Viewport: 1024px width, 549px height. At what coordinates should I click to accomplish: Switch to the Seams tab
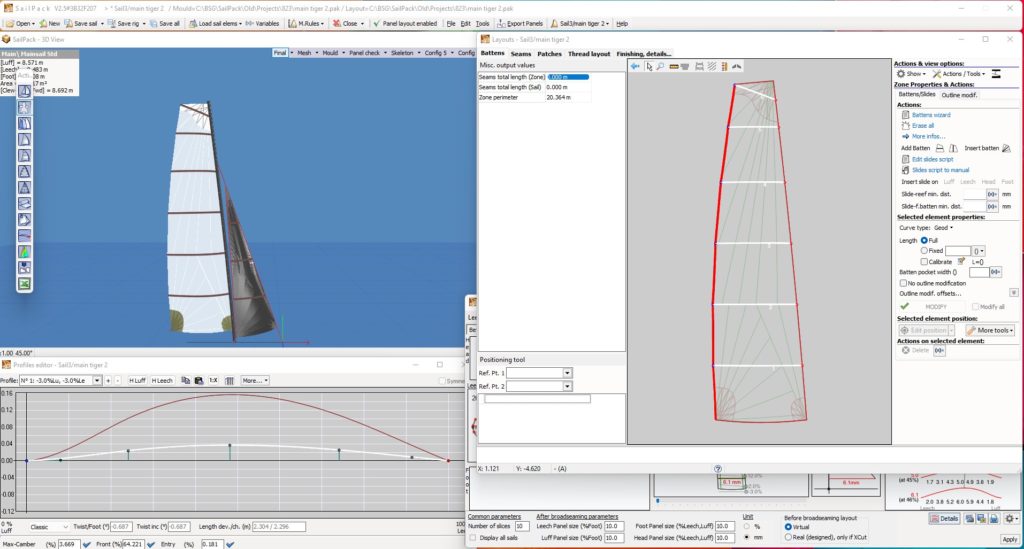520,53
